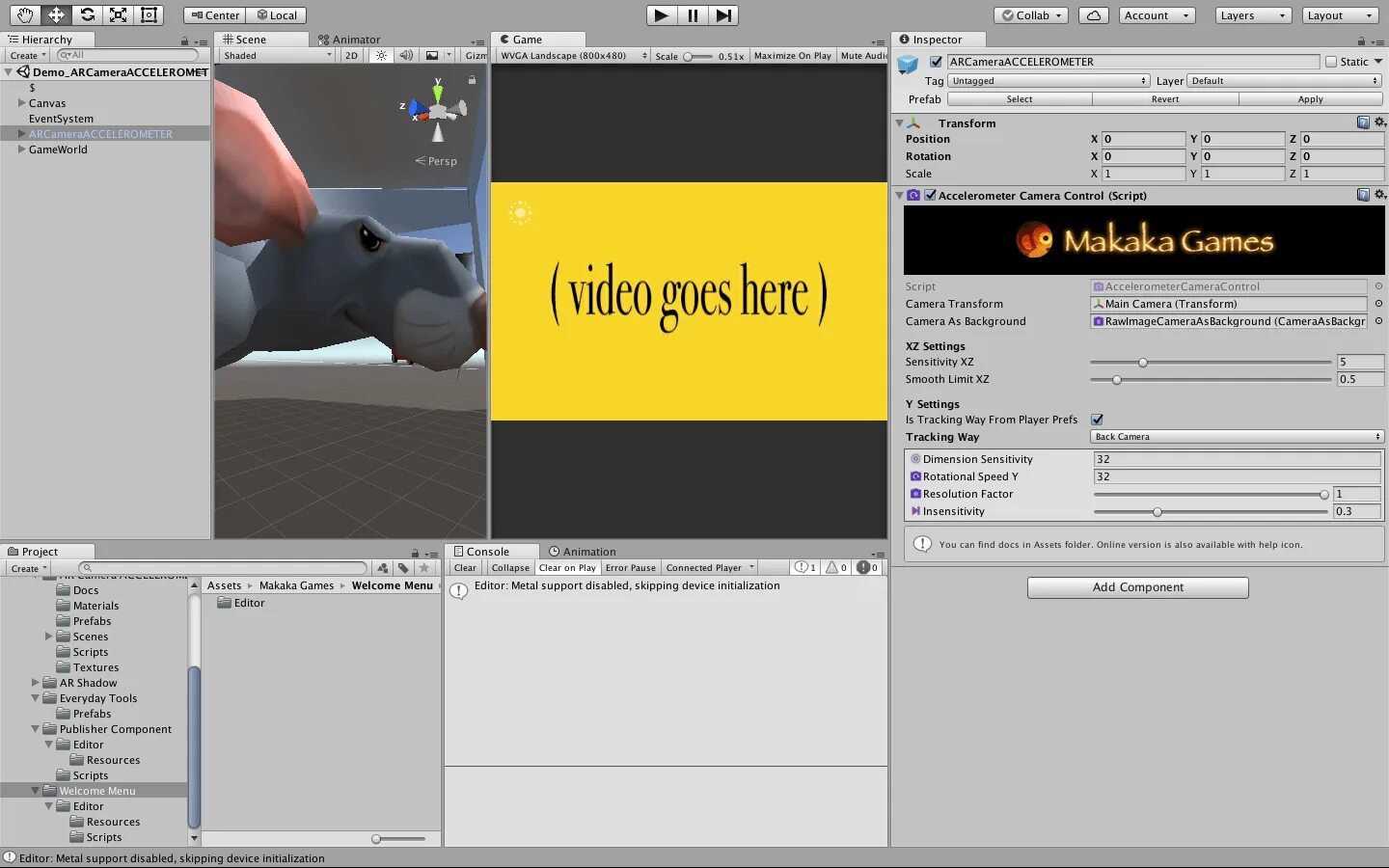This screenshot has width=1389, height=868.
Task: Open the Shaded draw mode dropdown
Action: pyautogui.click(x=277, y=56)
